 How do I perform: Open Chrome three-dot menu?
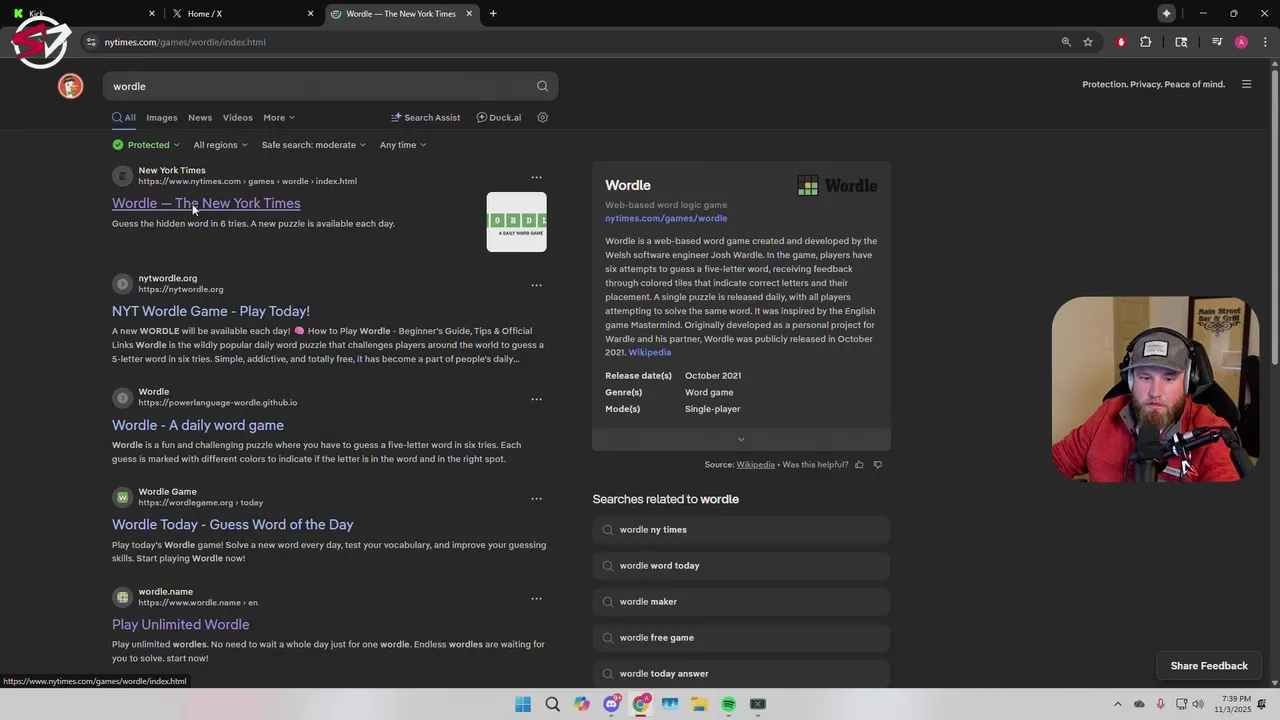pos(1265,42)
